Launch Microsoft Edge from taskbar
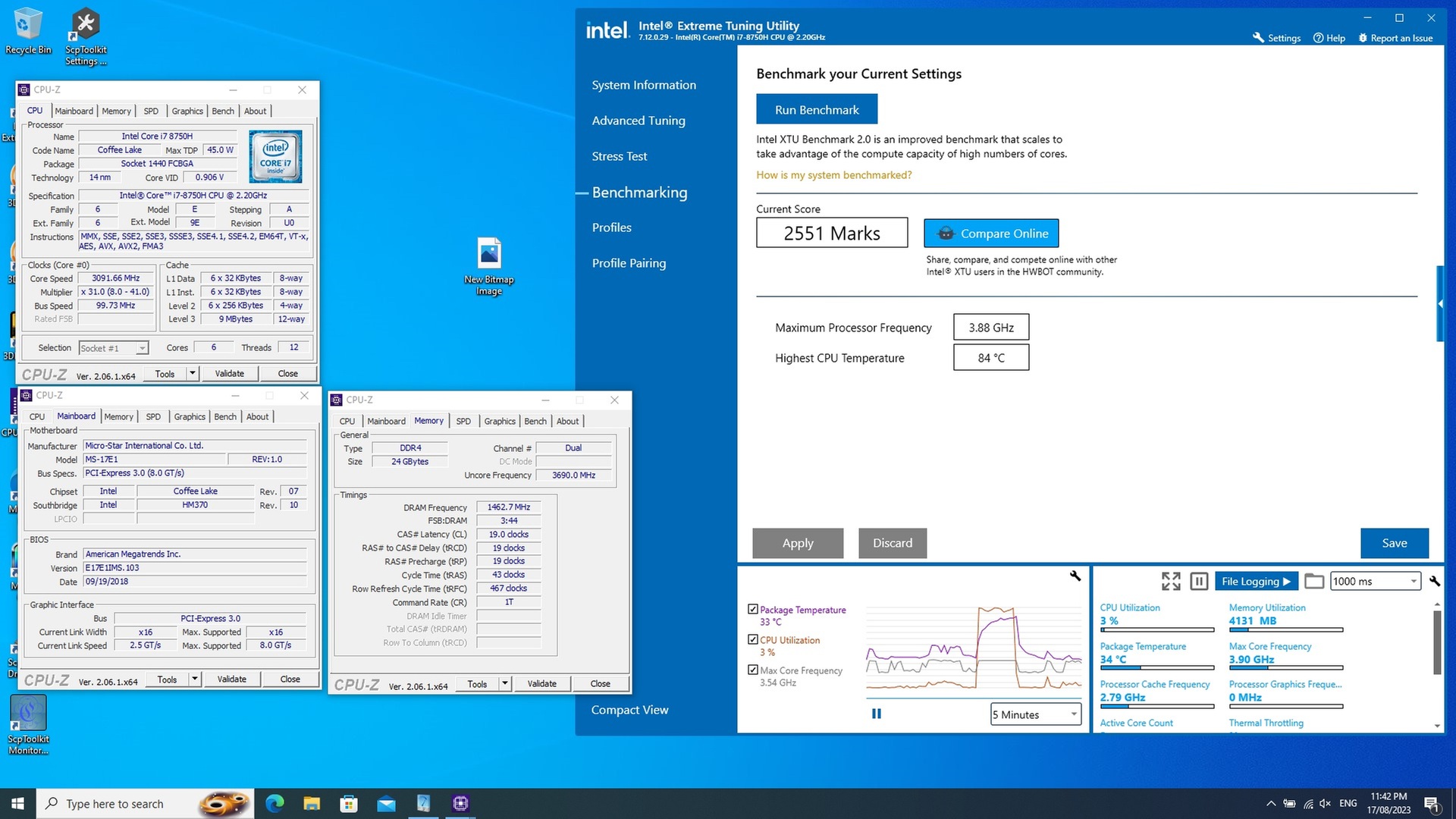1456x819 pixels. (275, 803)
